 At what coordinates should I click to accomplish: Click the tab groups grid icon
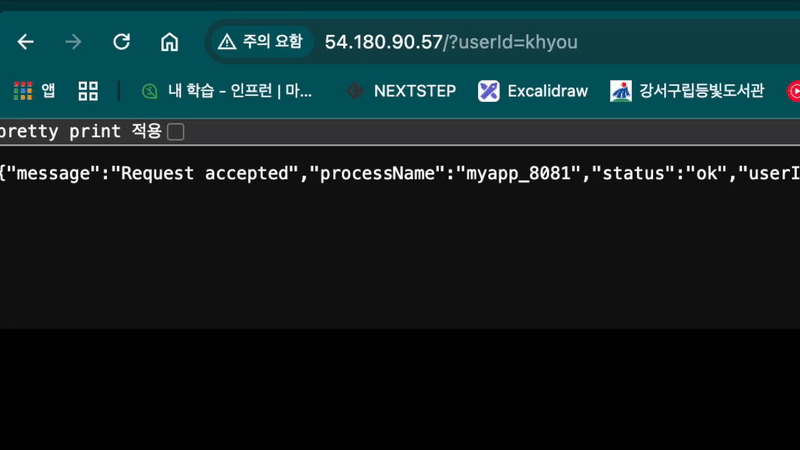click(88, 91)
